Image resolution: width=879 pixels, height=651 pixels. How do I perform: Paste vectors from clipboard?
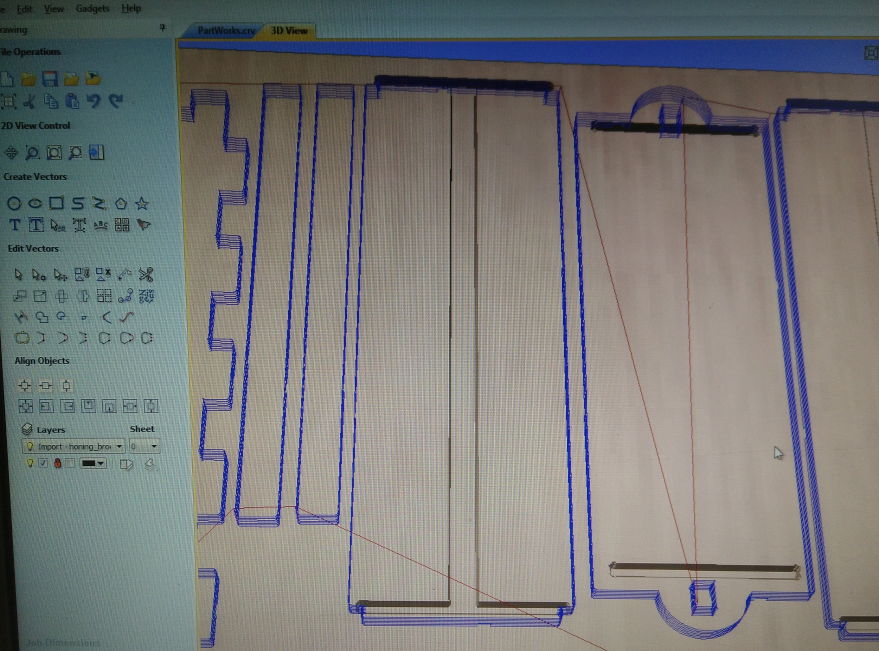point(72,101)
